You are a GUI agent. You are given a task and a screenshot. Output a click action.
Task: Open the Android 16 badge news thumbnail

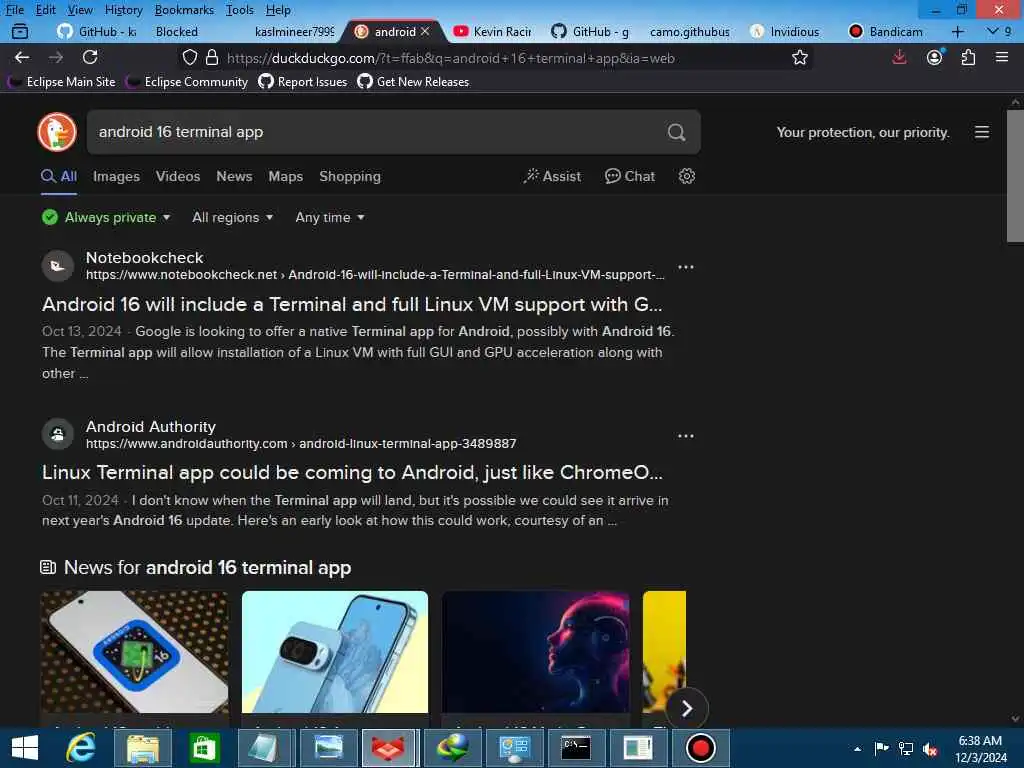coord(135,652)
